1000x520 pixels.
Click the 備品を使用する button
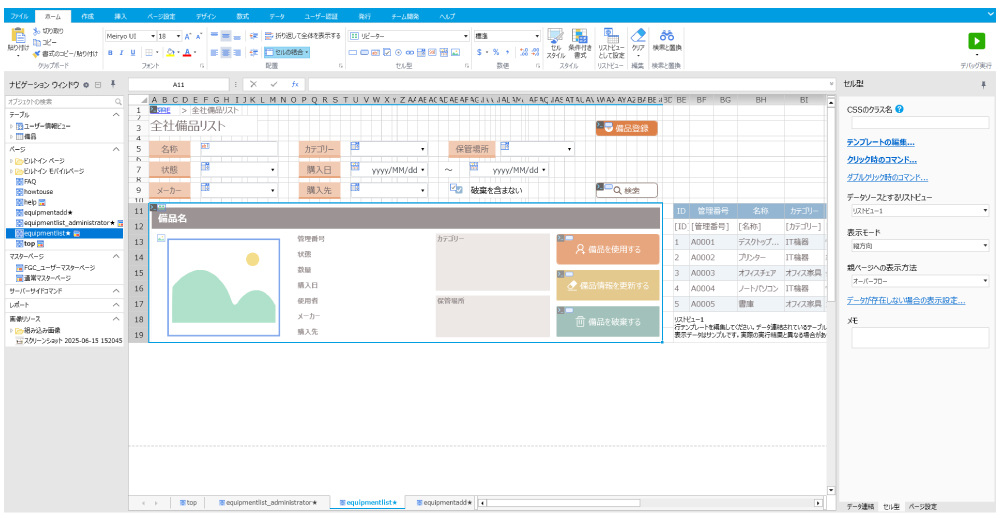[x=608, y=249]
